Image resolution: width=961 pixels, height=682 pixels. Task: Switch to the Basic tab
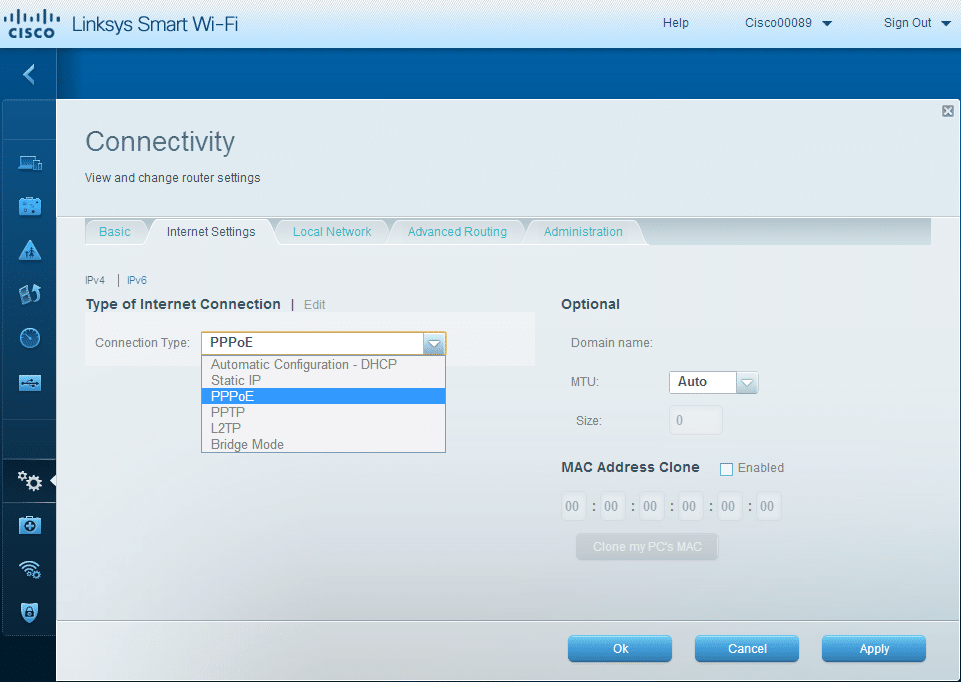[x=115, y=232]
